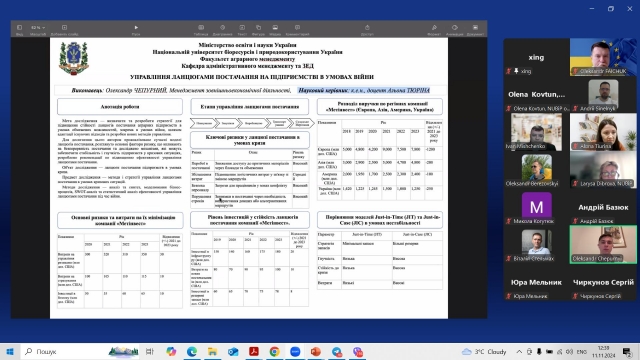Select Oleksandr Chepurnyi active speaker tile

[603, 244]
